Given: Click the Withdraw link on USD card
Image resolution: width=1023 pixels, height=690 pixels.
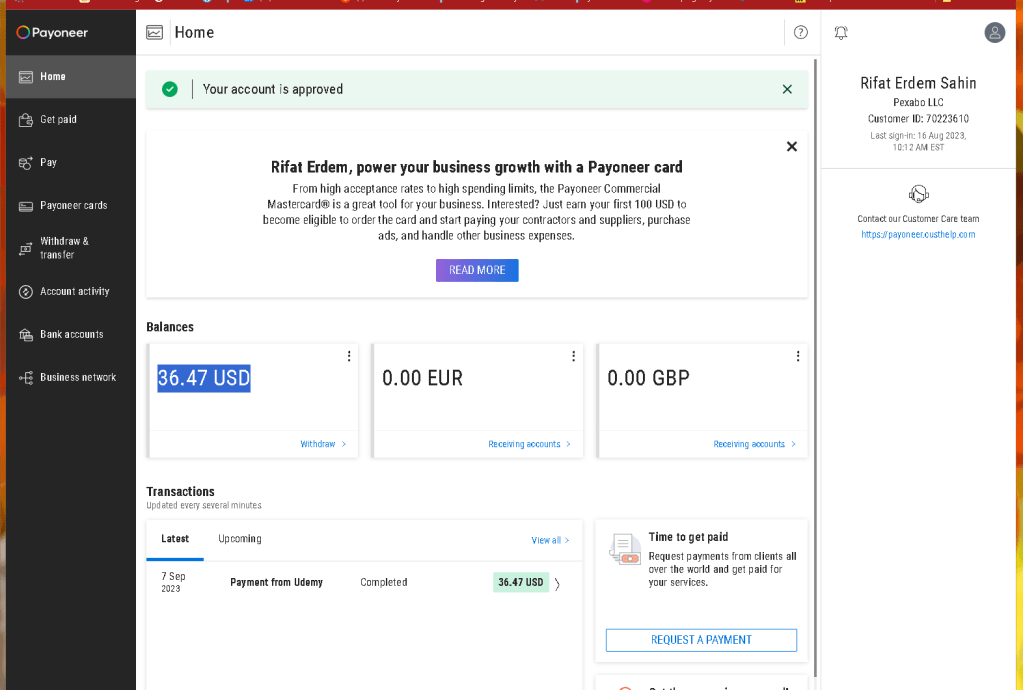Looking at the screenshot, I should pos(323,444).
